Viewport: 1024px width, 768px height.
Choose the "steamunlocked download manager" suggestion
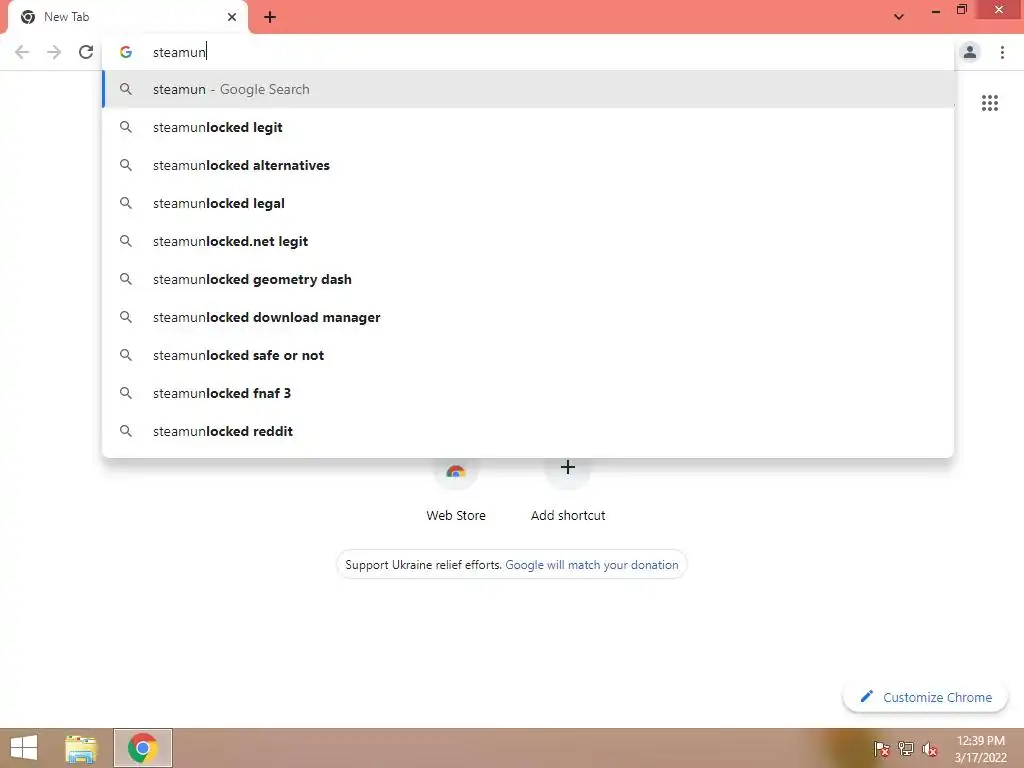(528, 317)
